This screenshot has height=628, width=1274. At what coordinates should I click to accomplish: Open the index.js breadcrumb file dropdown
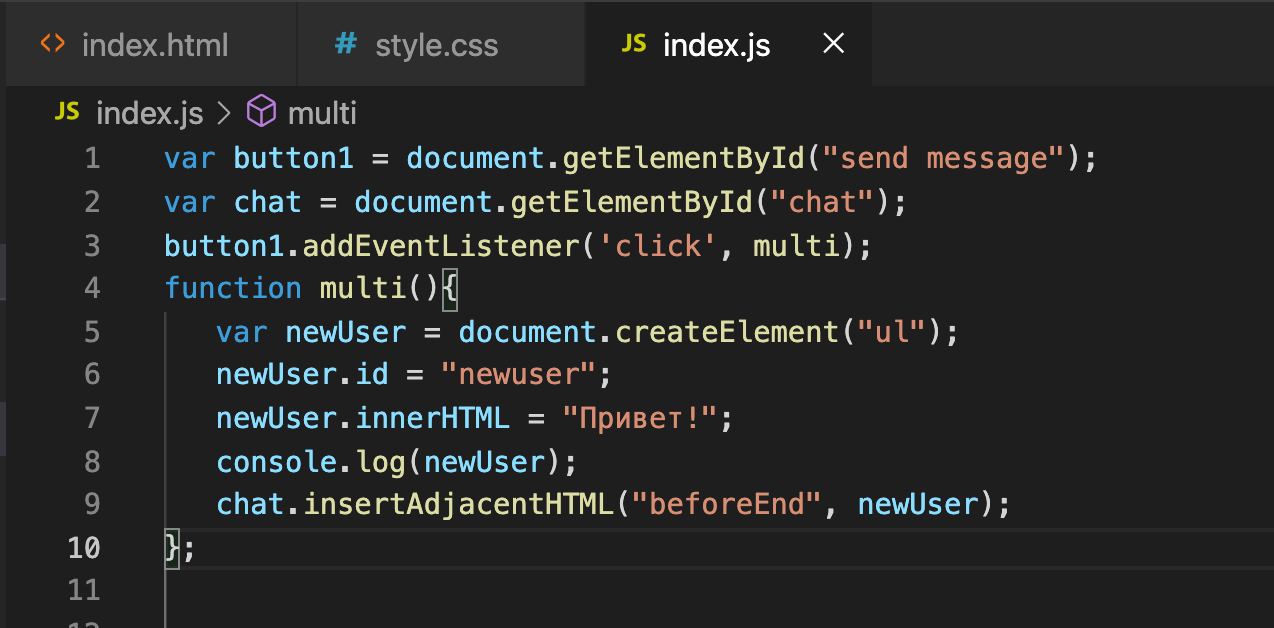149,113
